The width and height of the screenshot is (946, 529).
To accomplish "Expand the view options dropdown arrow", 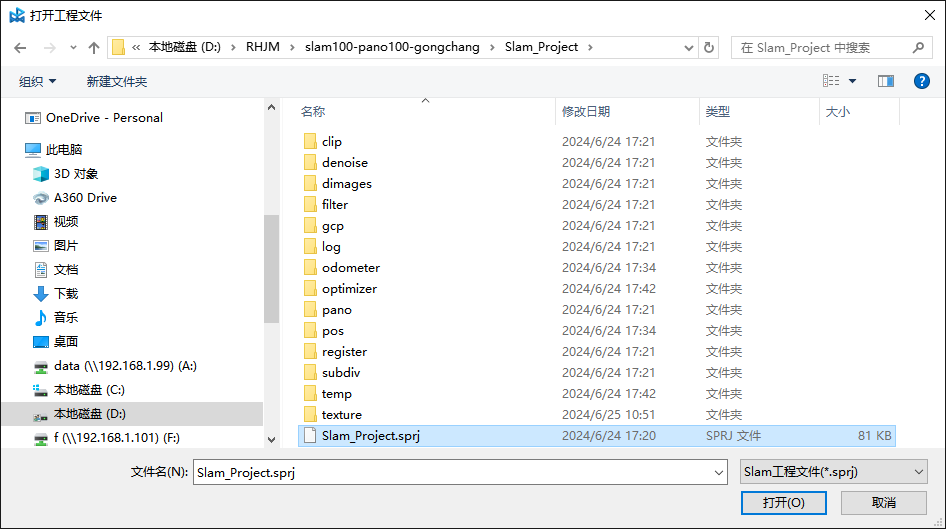I will [852, 81].
